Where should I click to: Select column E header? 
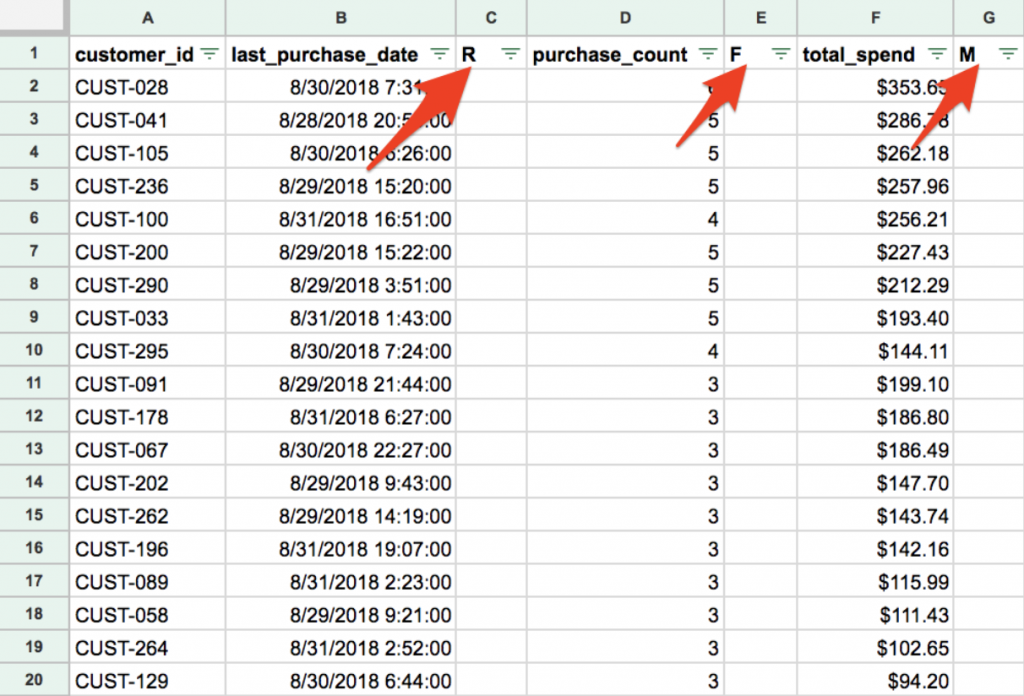760,18
